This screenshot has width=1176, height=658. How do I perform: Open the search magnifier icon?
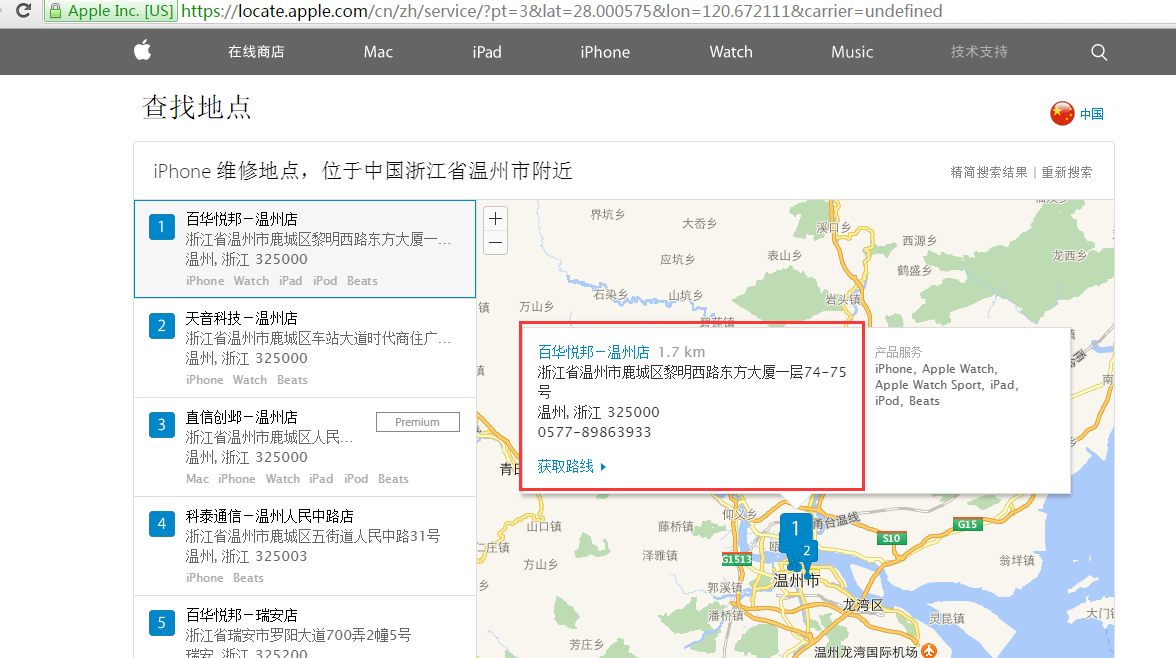point(1099,52)
